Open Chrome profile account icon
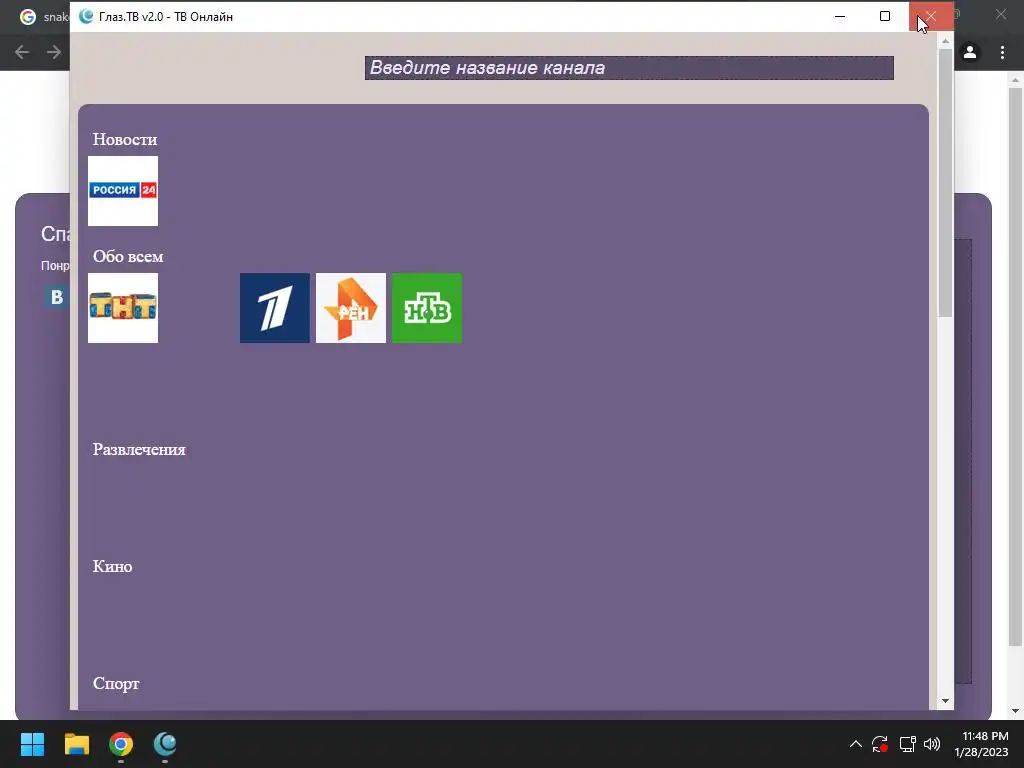Screen dimensions: 1024x768 pos(970,52)
